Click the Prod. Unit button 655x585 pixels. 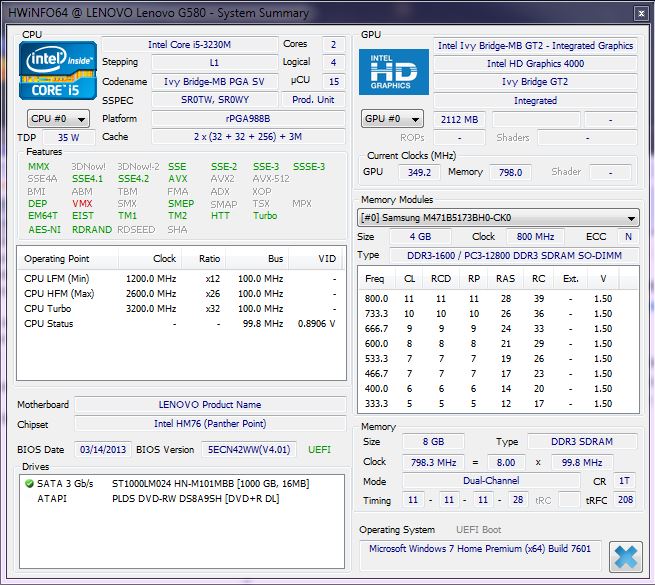313,100
